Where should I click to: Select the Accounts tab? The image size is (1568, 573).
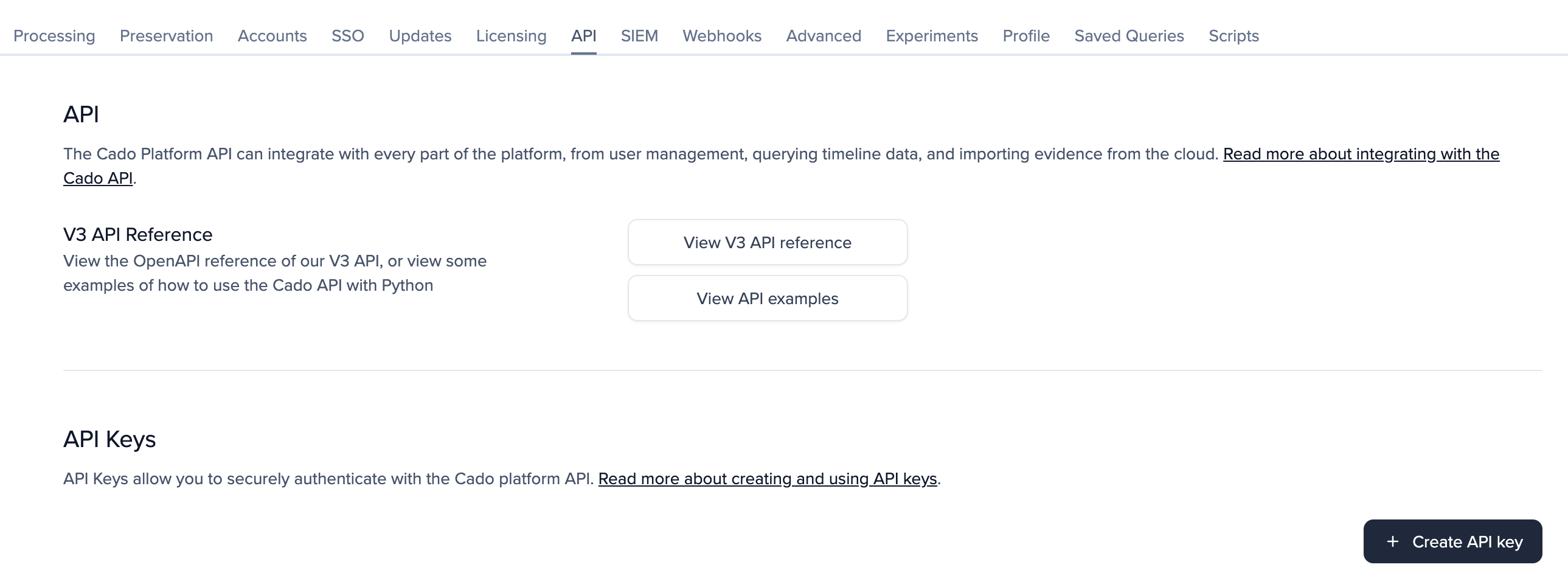point(271,36)
